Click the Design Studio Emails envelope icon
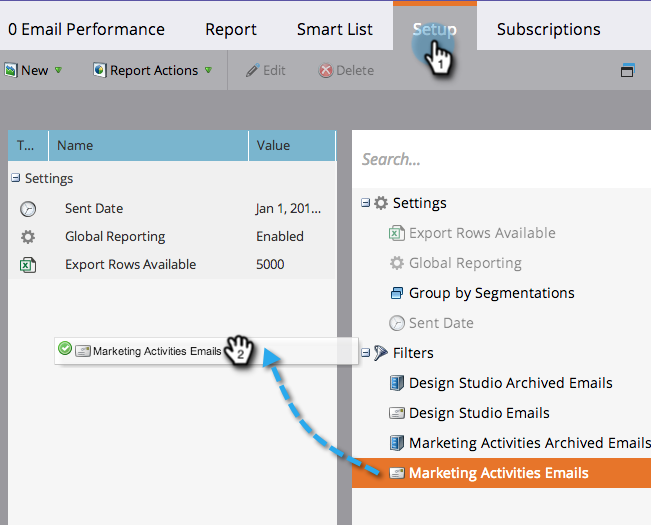This screenshot has width=651, height=525. point(397,413)
